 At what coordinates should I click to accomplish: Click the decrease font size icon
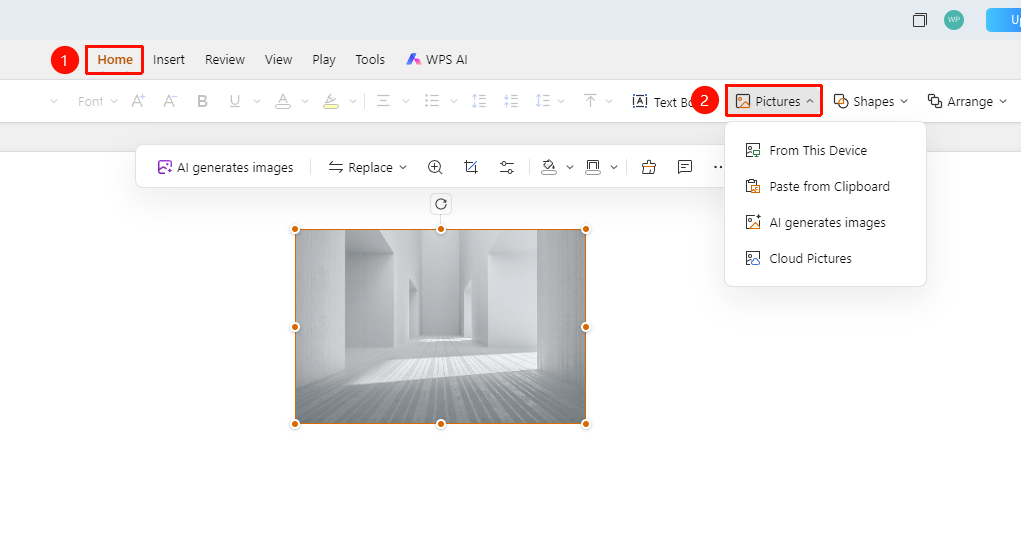click(x=170, y=101)
